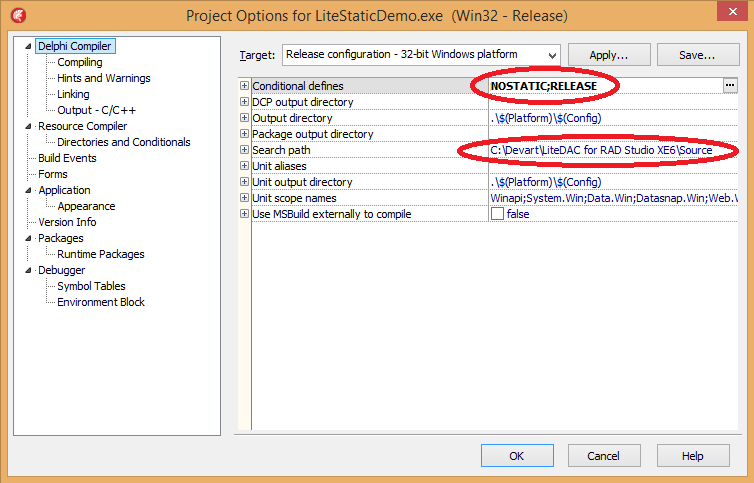754x483 pixels.
Task: Open the ellipsis editor for Conditional defines
Action: (x=730, y=86)
